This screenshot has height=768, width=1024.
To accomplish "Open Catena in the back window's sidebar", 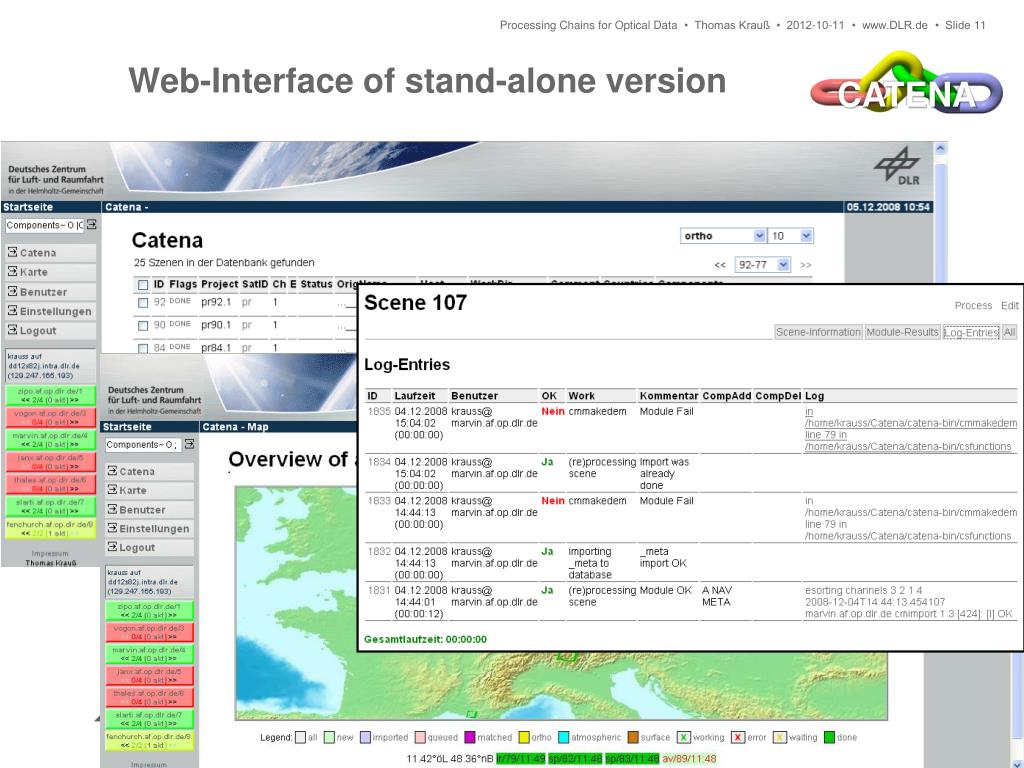I will click(x=50, y=253).
